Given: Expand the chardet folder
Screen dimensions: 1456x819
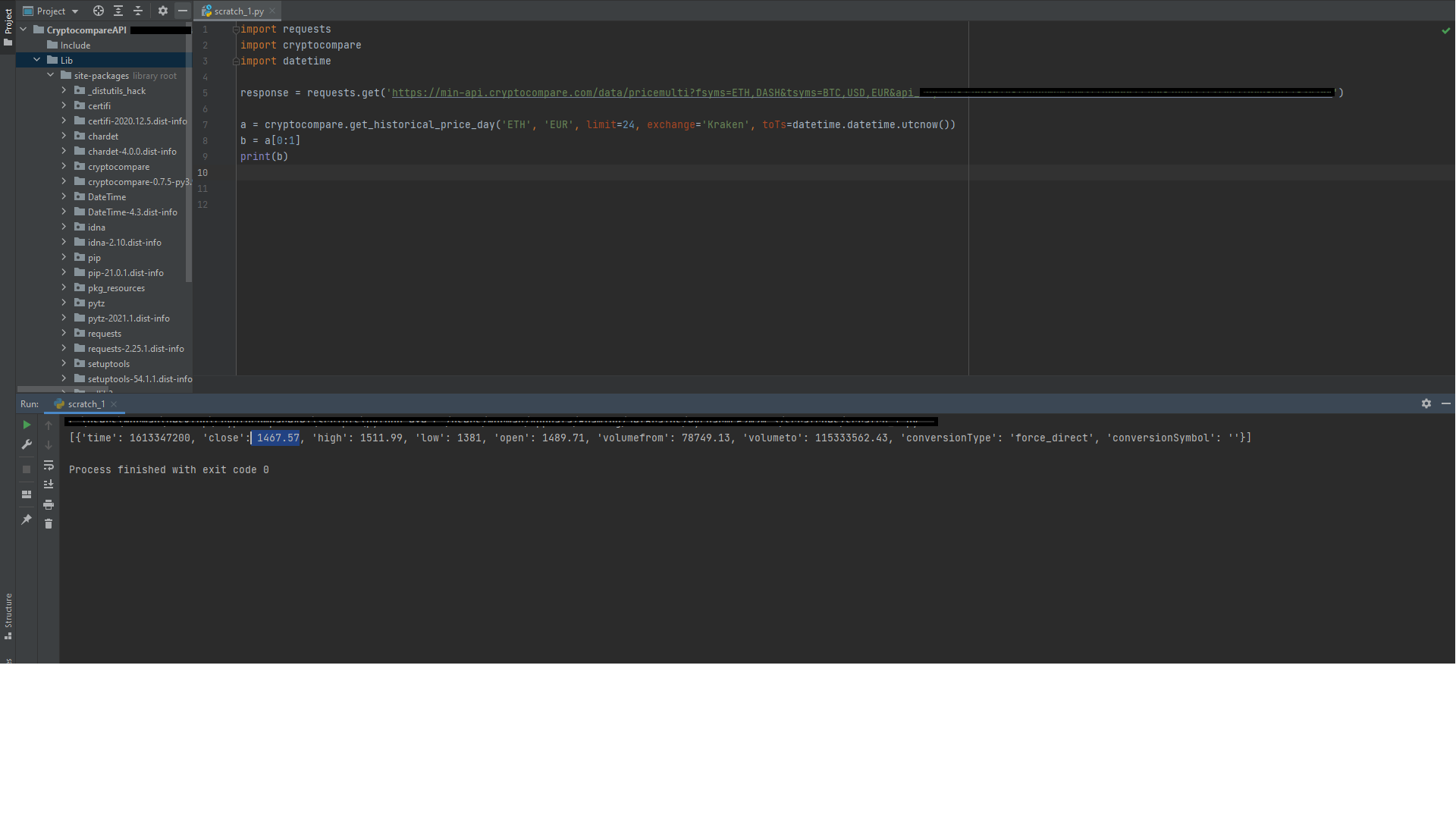Looking at the screenshot, I should tap(64, 136).
